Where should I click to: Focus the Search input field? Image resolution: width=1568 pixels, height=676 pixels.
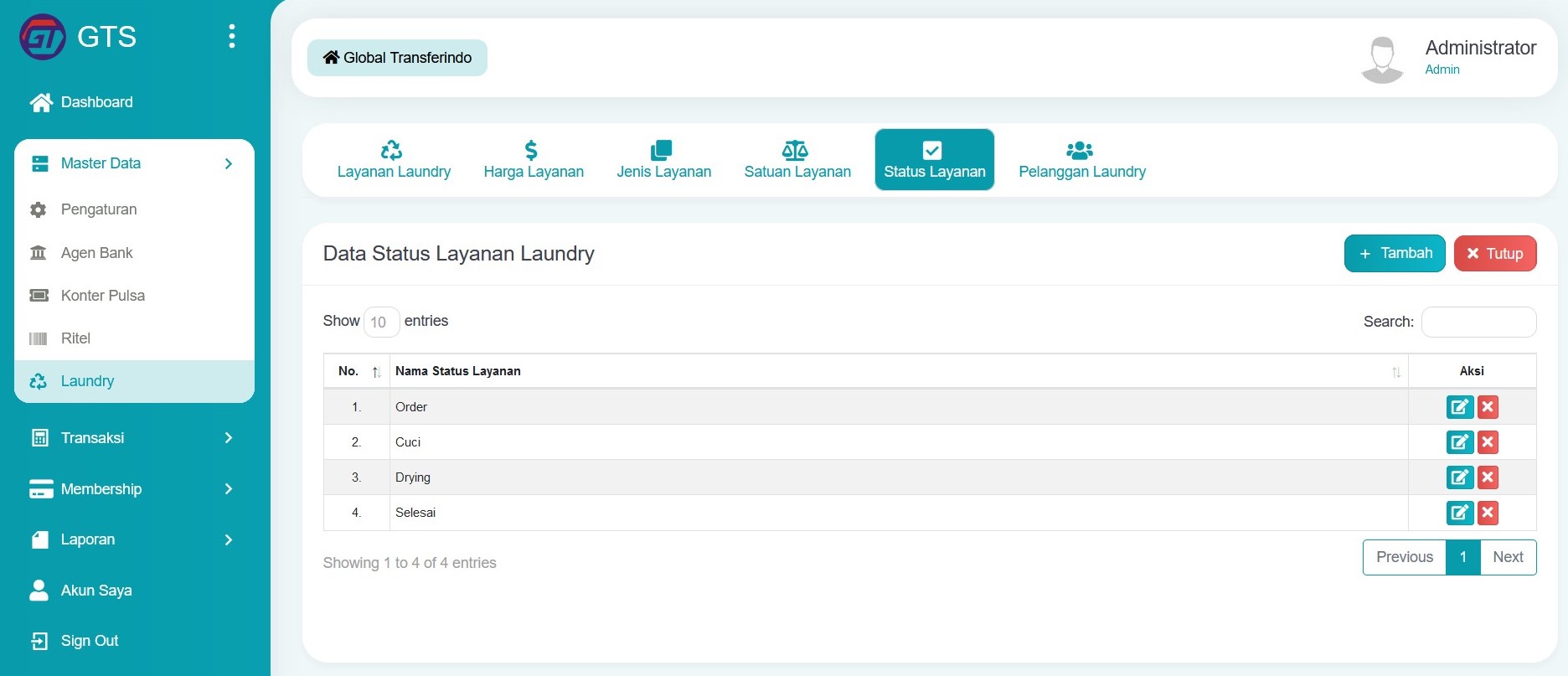[x=1479, y=322]
